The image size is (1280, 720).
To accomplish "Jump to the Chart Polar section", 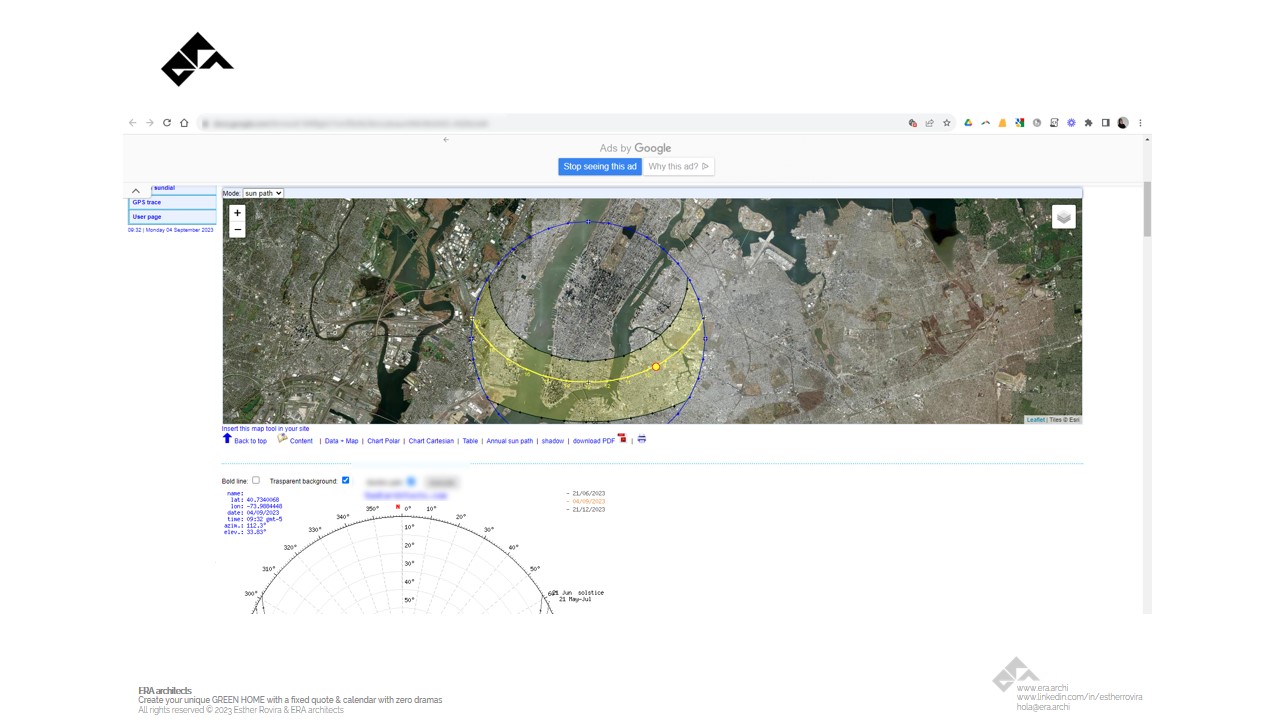I will pyautogui.click(x=383, y=441).
